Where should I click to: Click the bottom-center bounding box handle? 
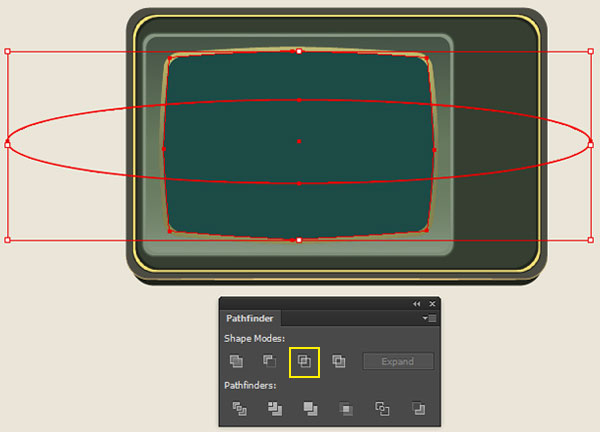pyautogui.click(x=299, y=240)
